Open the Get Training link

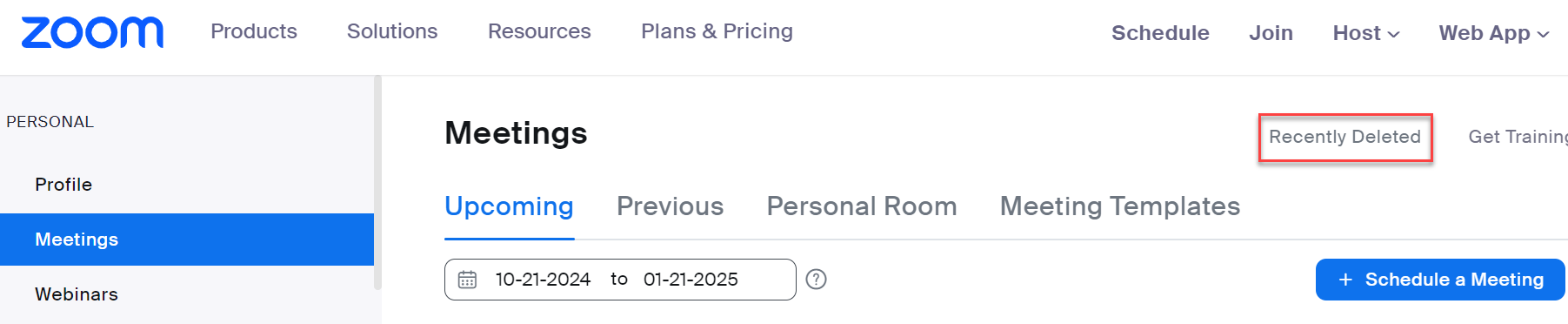tap(1518, 137)
